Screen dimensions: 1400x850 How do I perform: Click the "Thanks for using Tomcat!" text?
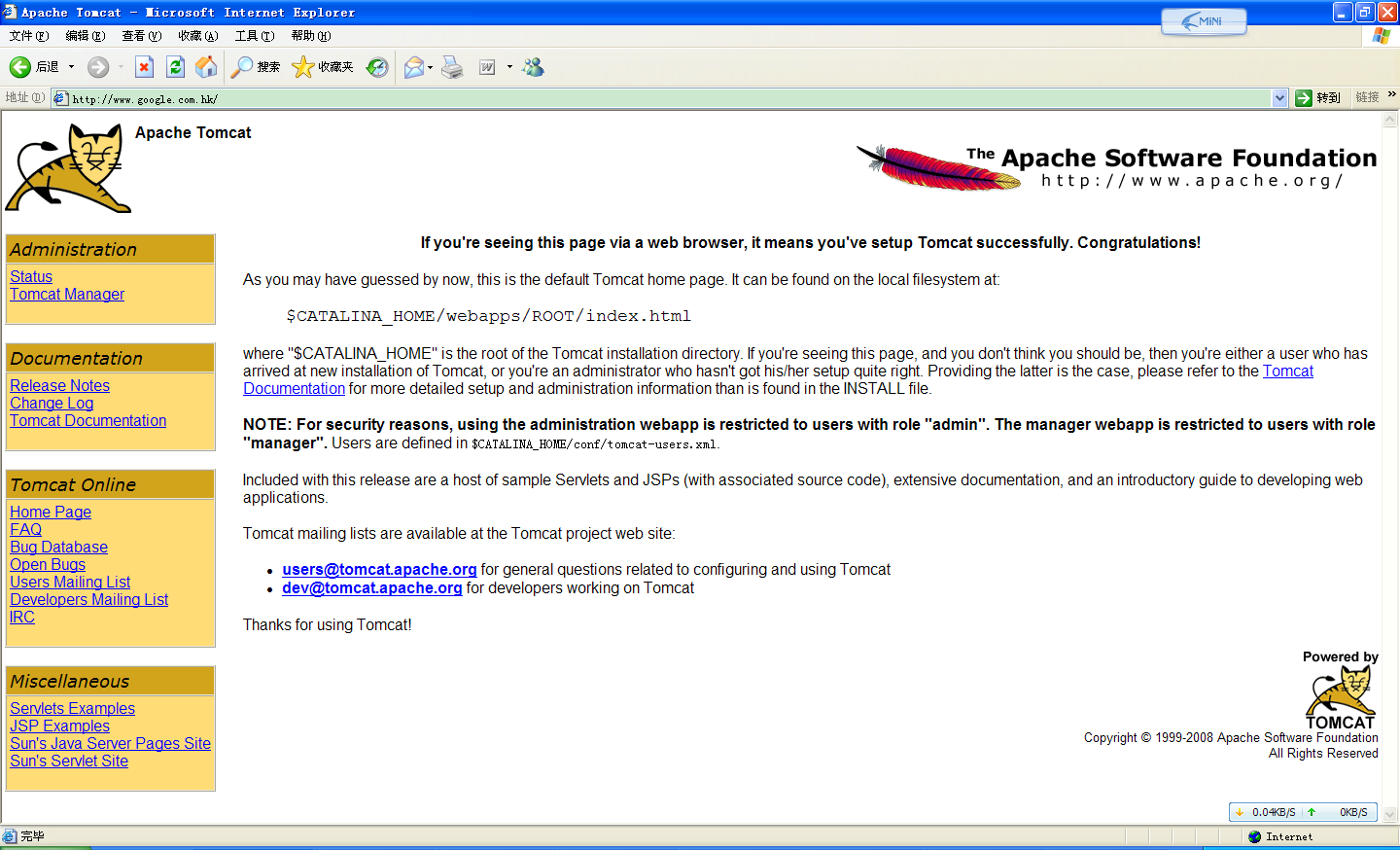pos(328,625)
